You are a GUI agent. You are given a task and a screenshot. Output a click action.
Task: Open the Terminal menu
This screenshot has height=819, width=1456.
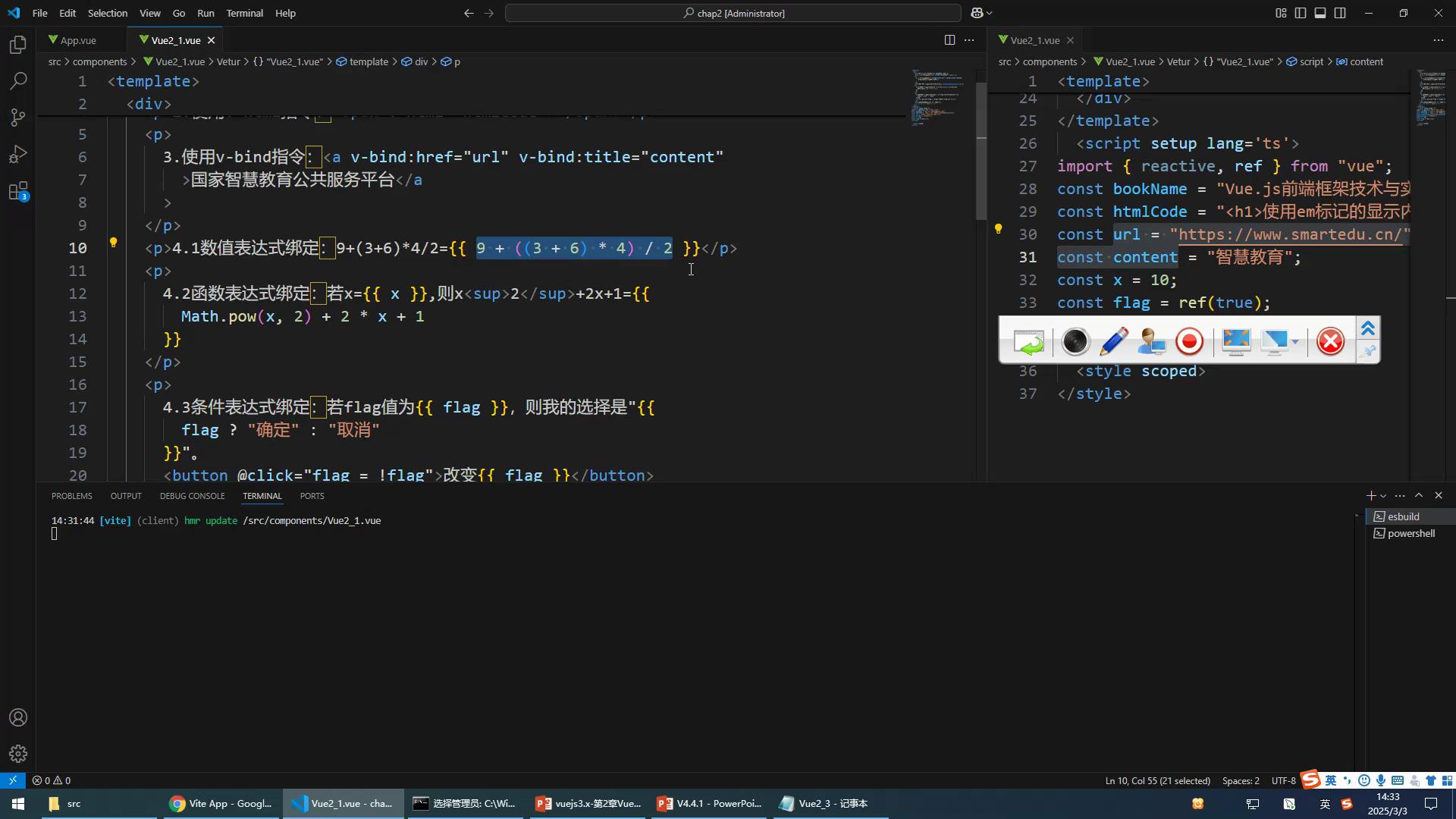[x=244, y=13]
